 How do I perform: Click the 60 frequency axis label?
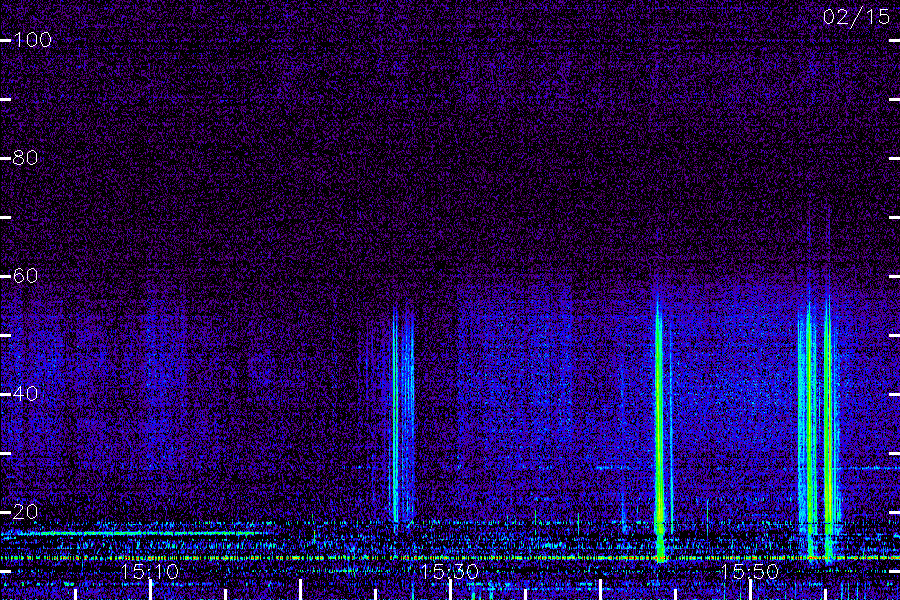pos(25,276)
